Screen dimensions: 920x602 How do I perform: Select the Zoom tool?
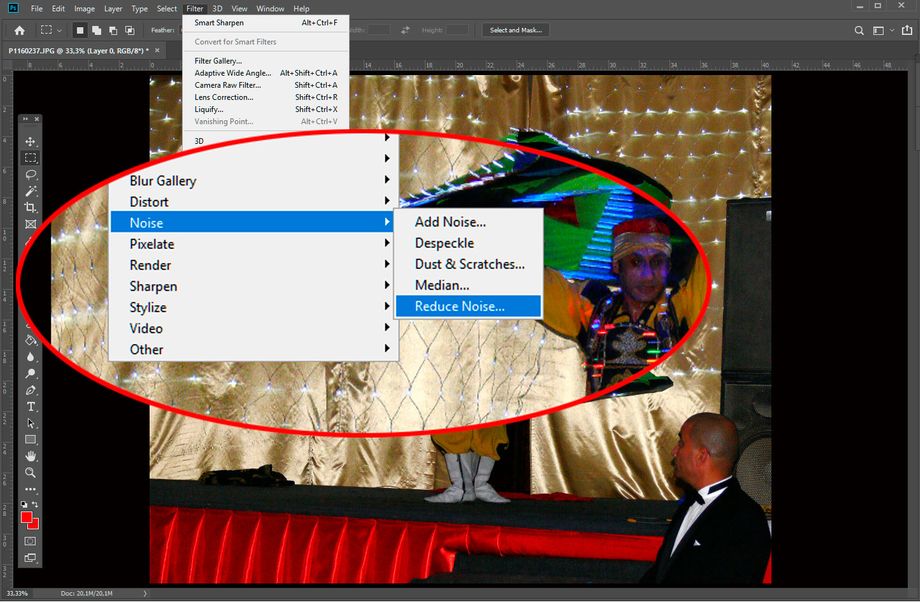[x=30, y=470]
